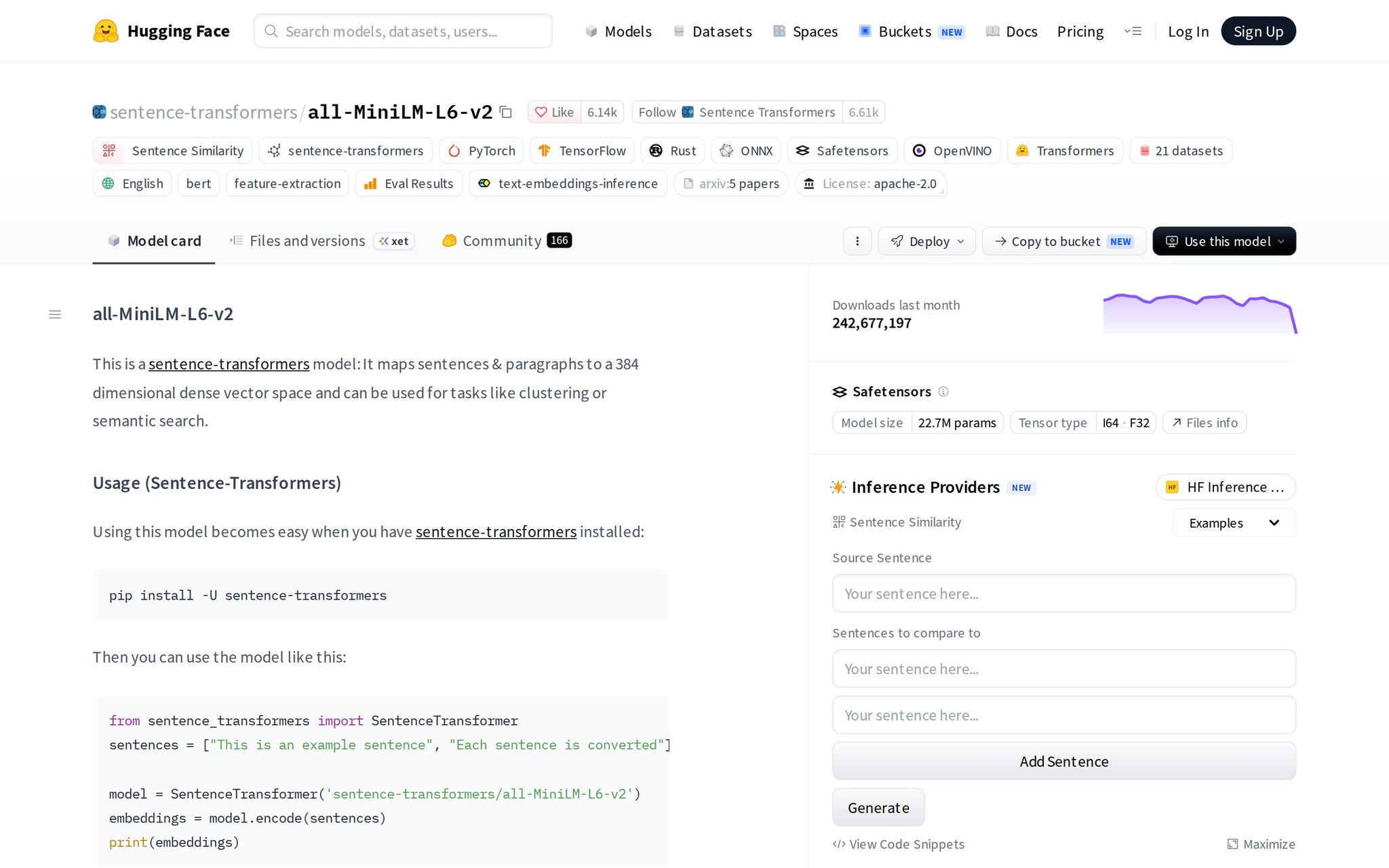
Task: Open Pricing in the top navigation
Action: (1080, 31)
